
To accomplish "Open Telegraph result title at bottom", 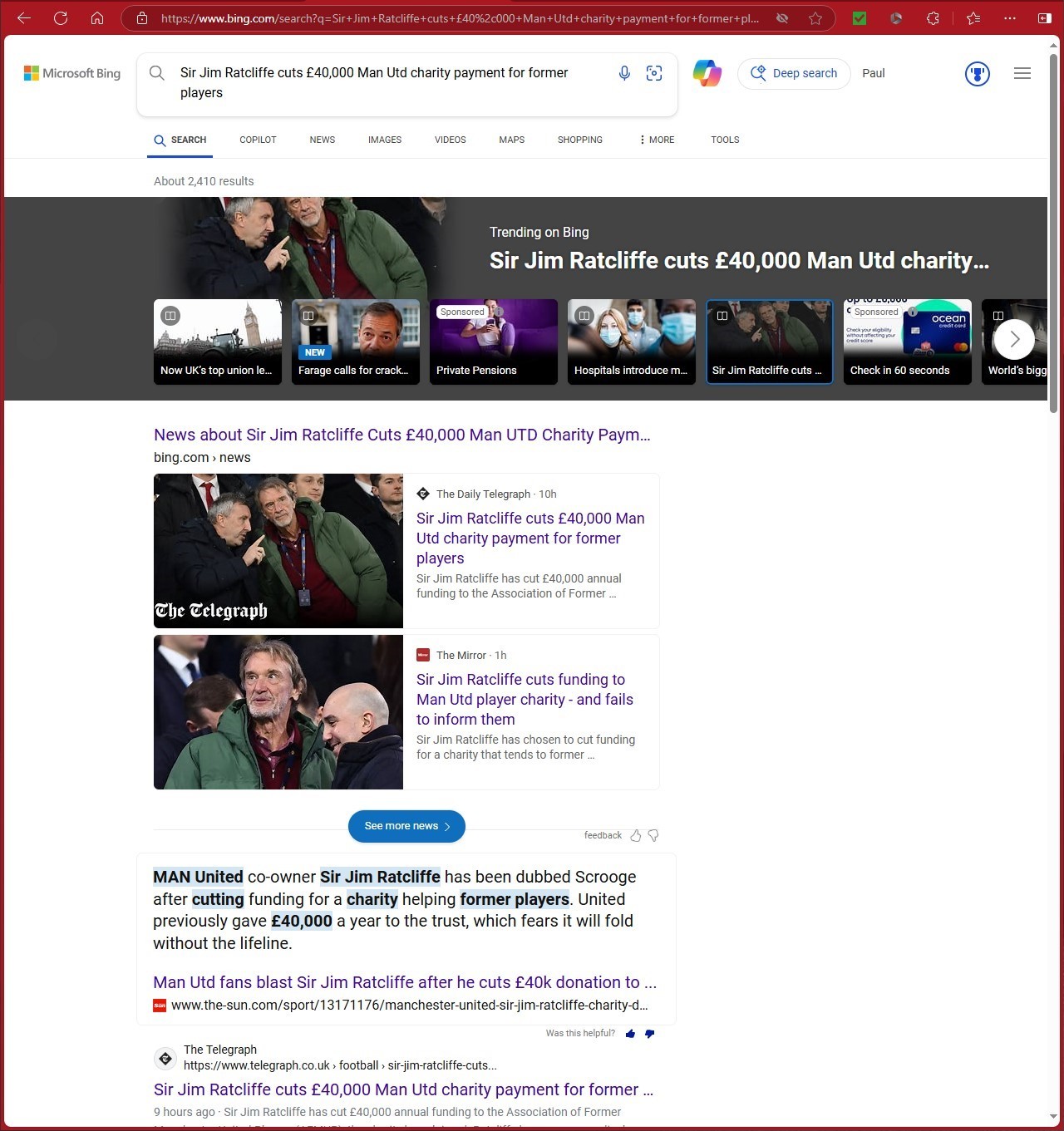I will (x=403, y=1089).
